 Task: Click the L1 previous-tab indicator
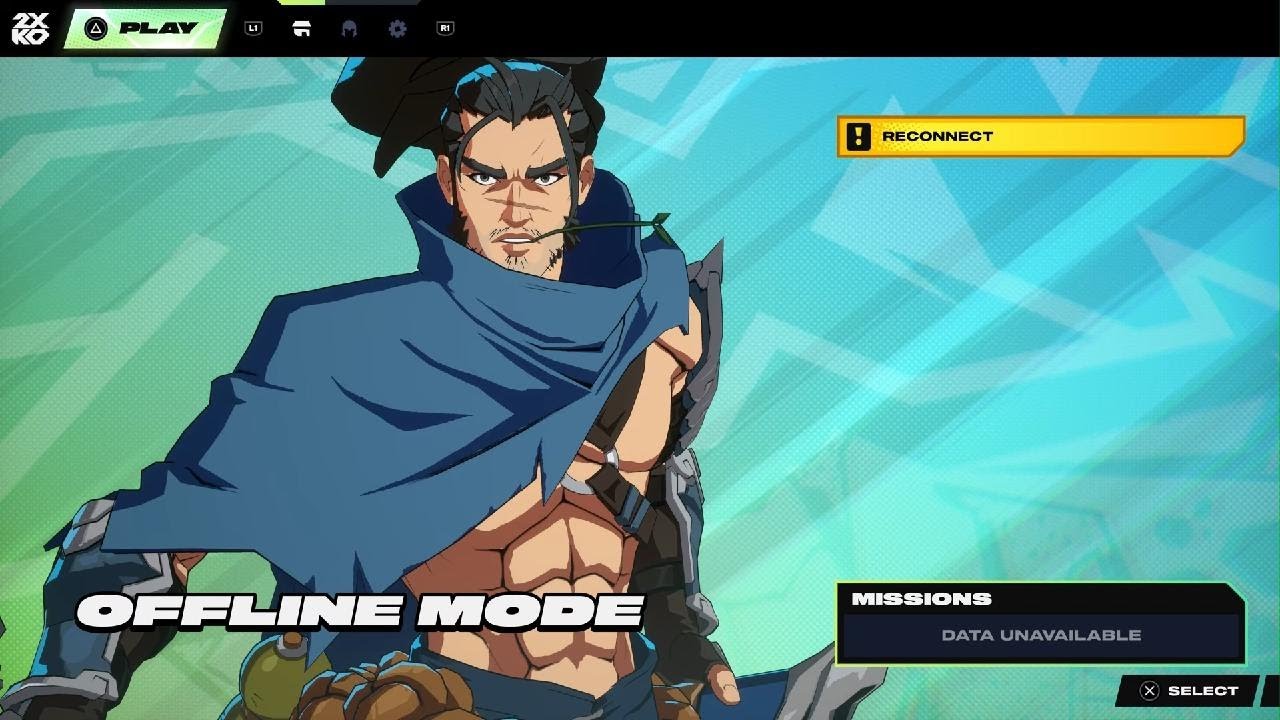pos(253,28)
